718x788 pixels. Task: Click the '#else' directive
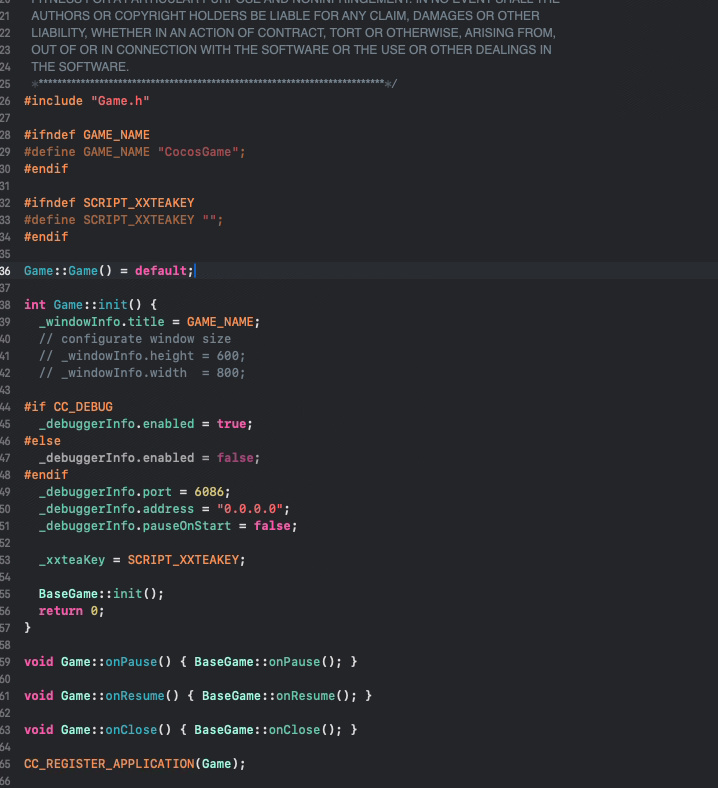[42, 441]
